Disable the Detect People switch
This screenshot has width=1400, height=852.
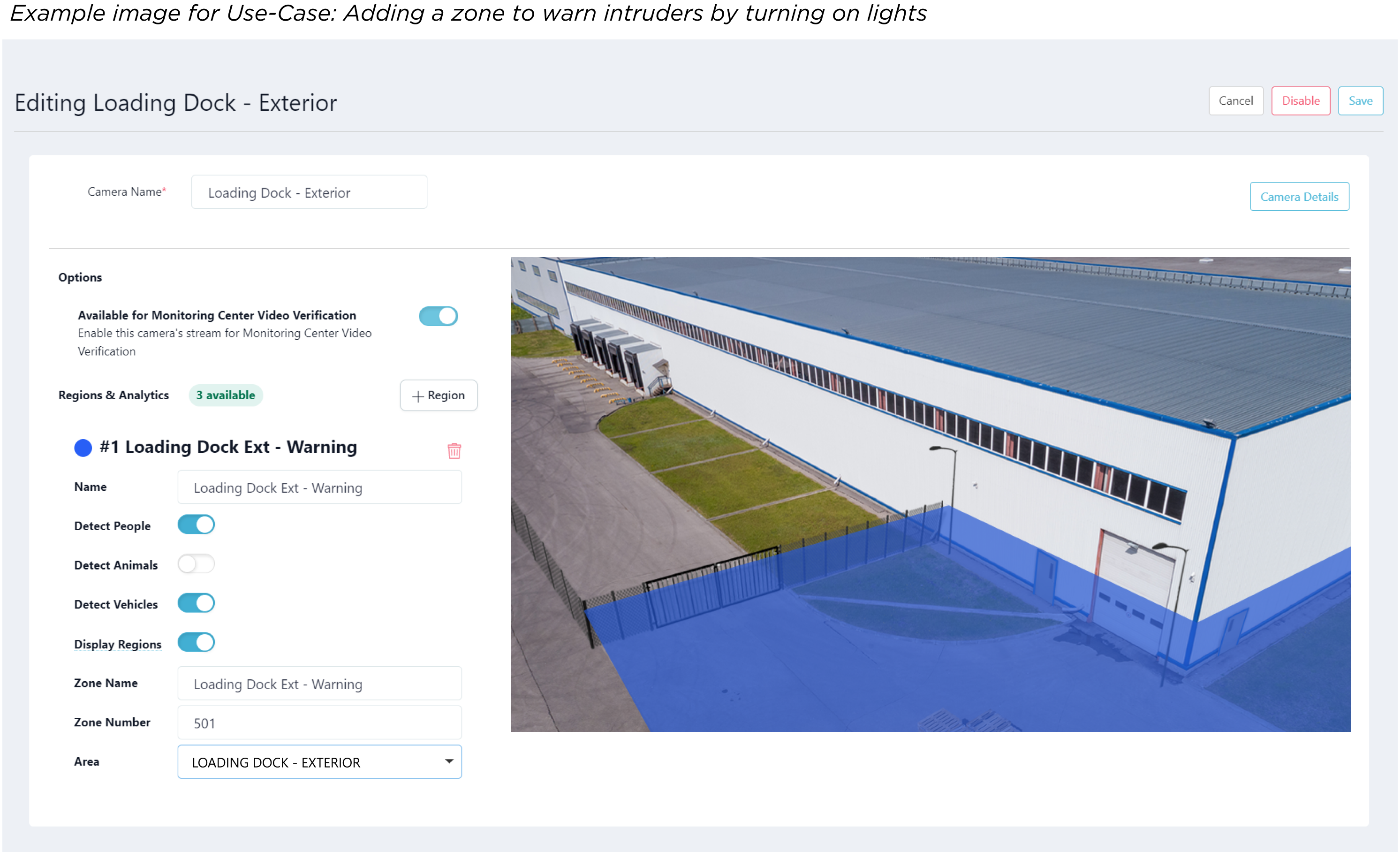click(x=196, y=524)
